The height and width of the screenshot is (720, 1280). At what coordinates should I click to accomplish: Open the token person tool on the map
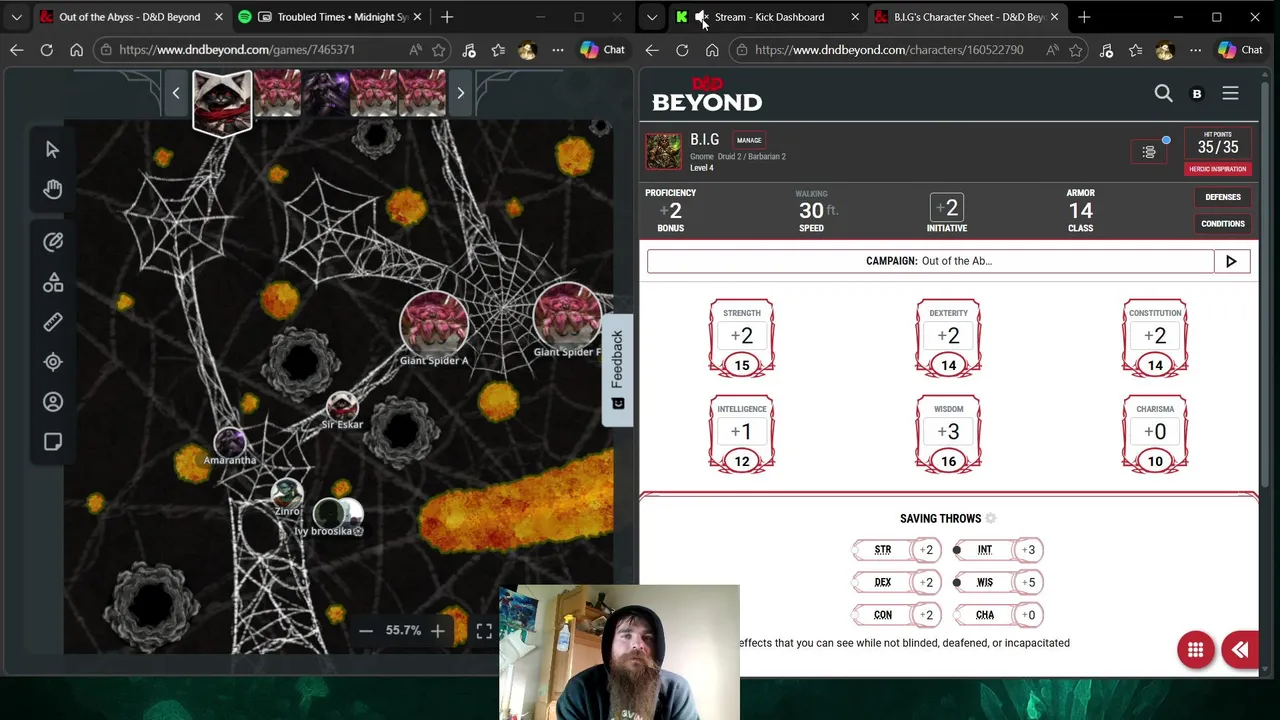52,402
